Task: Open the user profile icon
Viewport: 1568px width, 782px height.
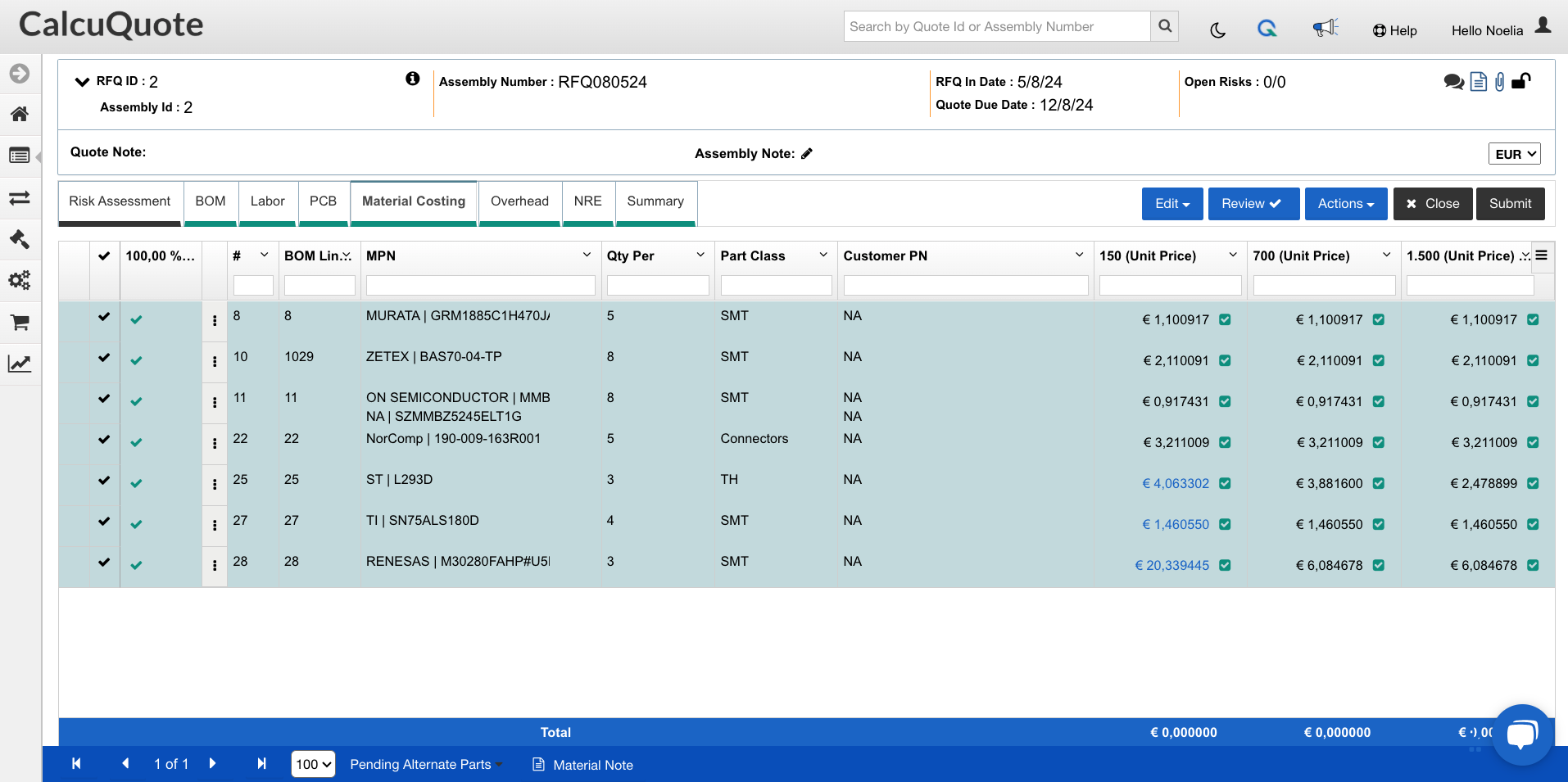Action: point(1543,25)
